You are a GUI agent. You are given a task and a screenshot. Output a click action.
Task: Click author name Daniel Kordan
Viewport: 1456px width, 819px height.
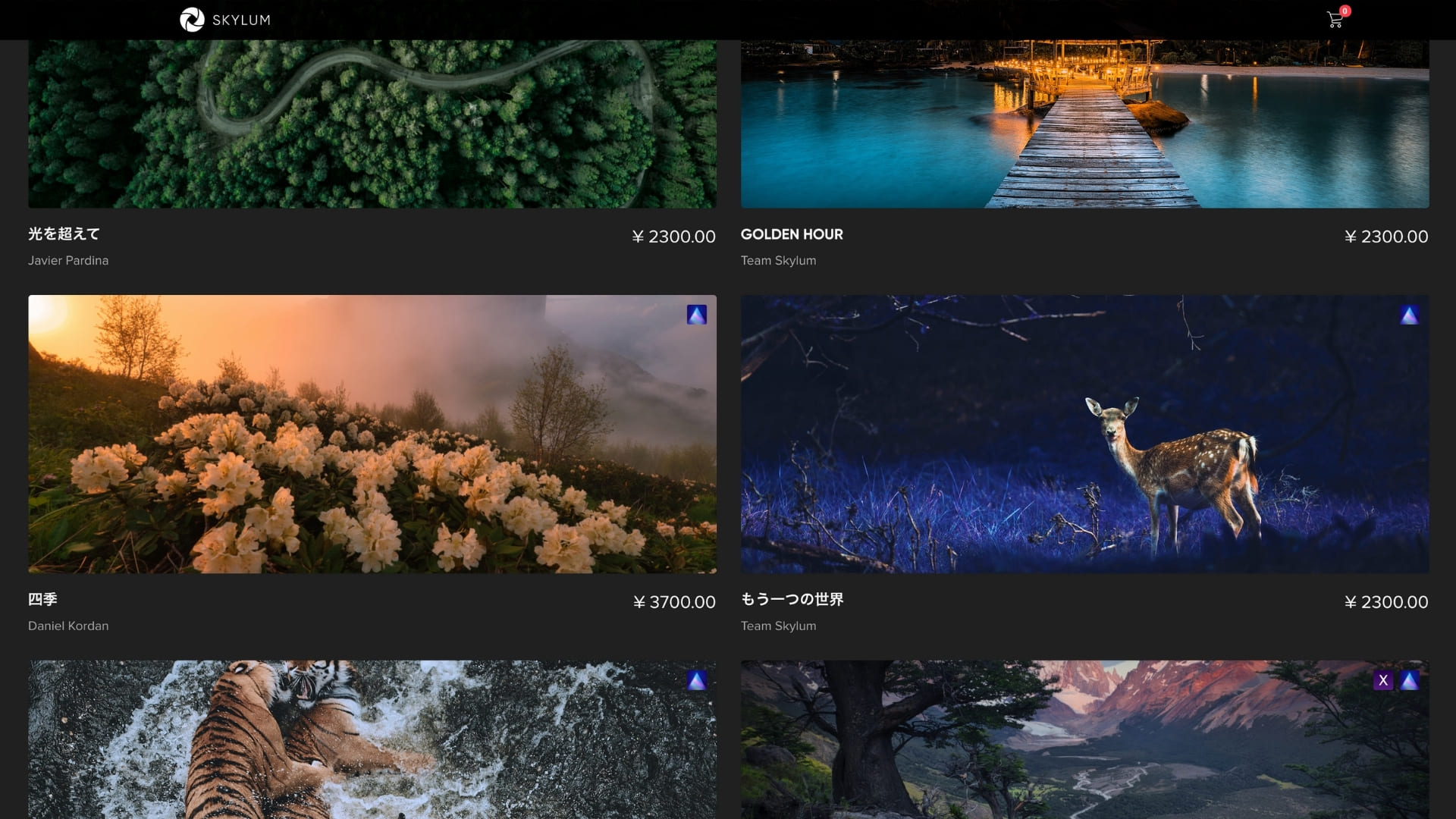click(68, 626)
